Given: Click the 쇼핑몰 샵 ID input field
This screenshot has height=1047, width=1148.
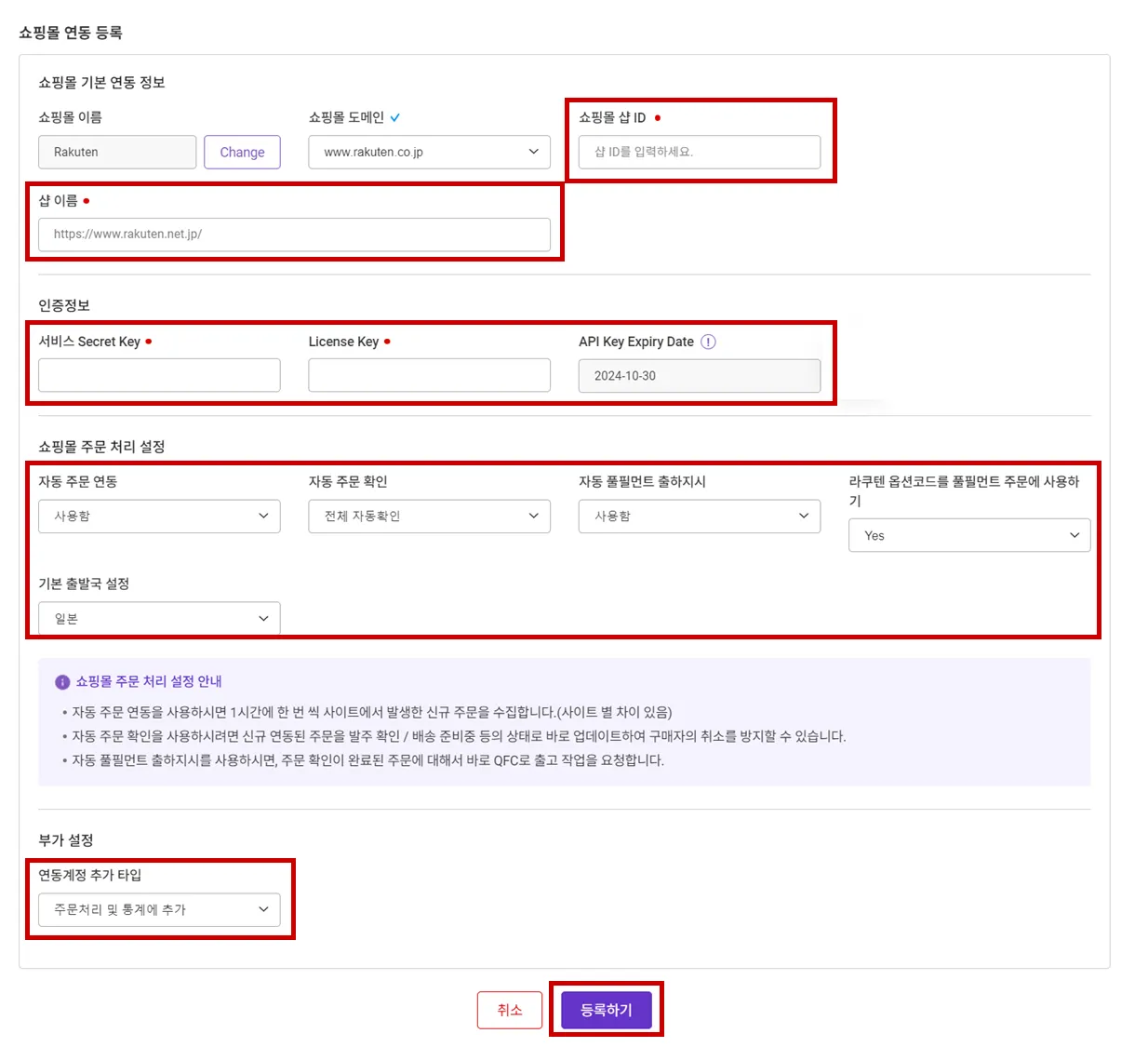Looking at the screenshot, I should (x=700, y=152).
